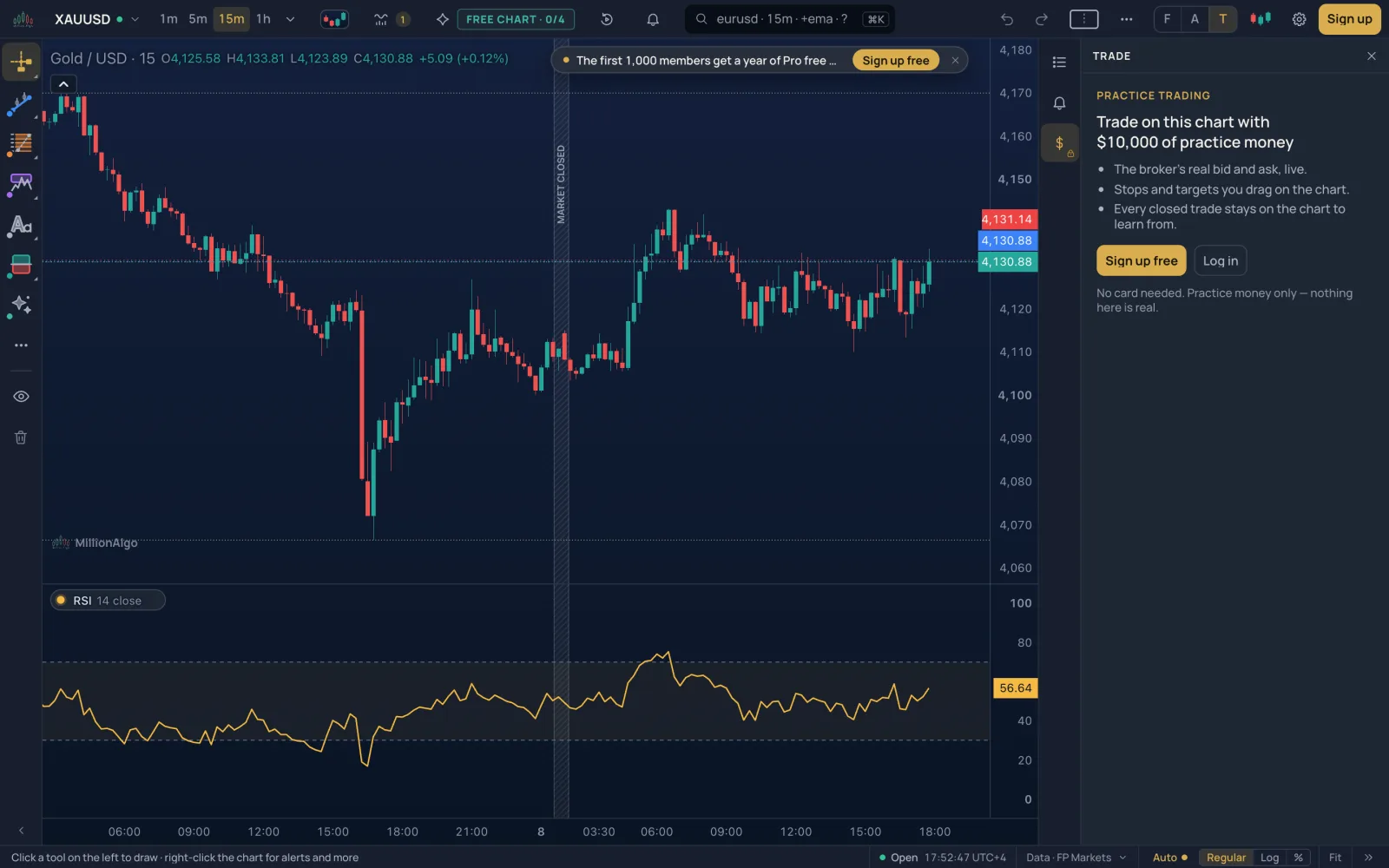Toggle the A mode button
This screenshot has width=1389, height=868.
pyautogui.click(x=1195, y=19)
